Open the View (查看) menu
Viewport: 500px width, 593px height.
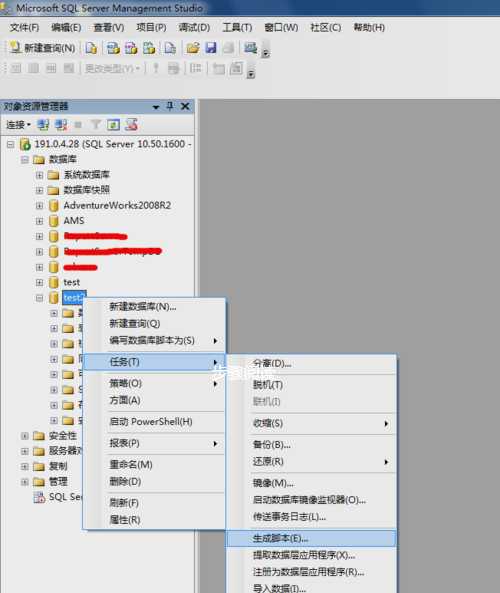pyautogui.click(x=109, y=27)
